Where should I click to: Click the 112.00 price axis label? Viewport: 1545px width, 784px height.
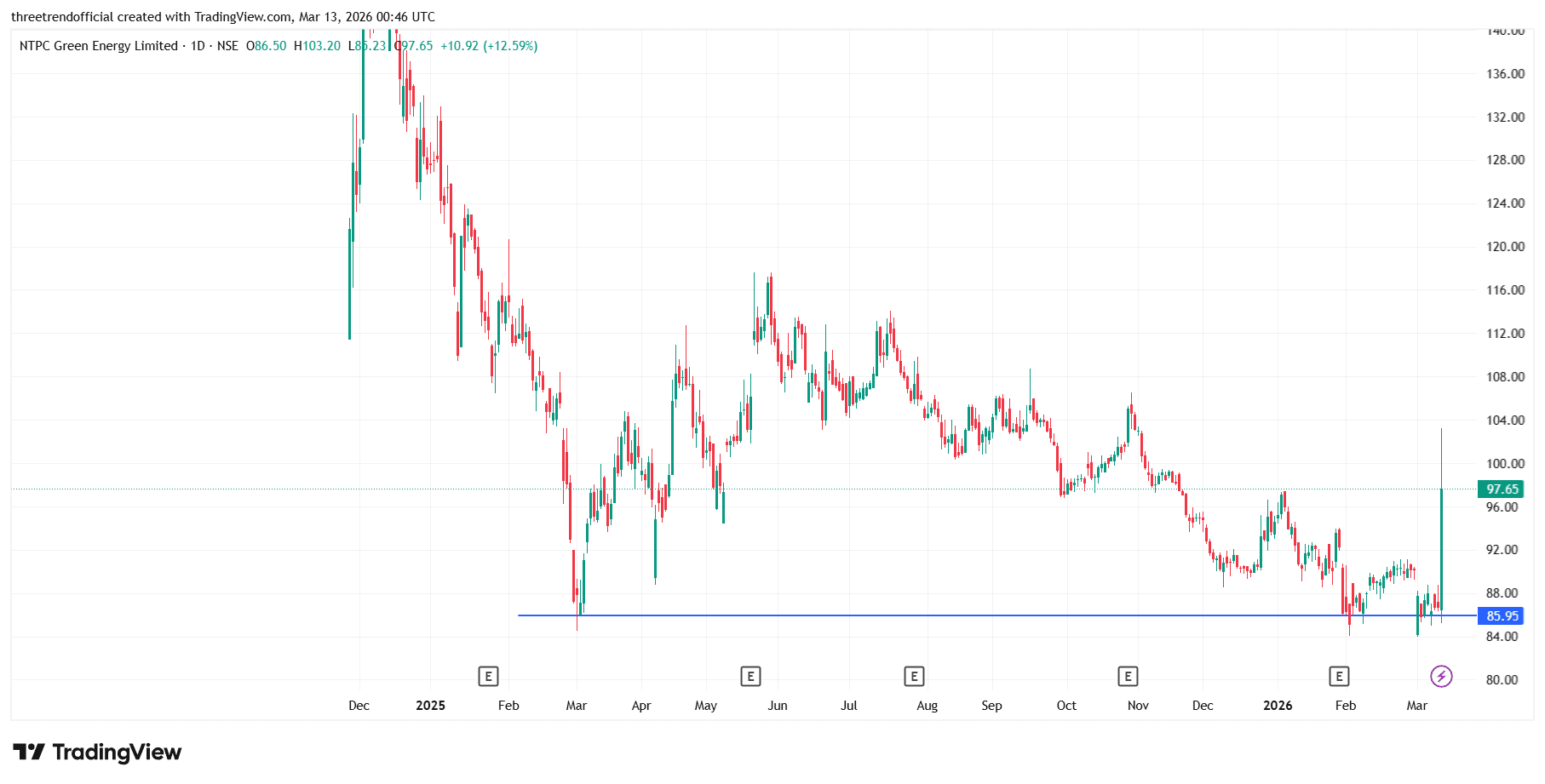1505,334
